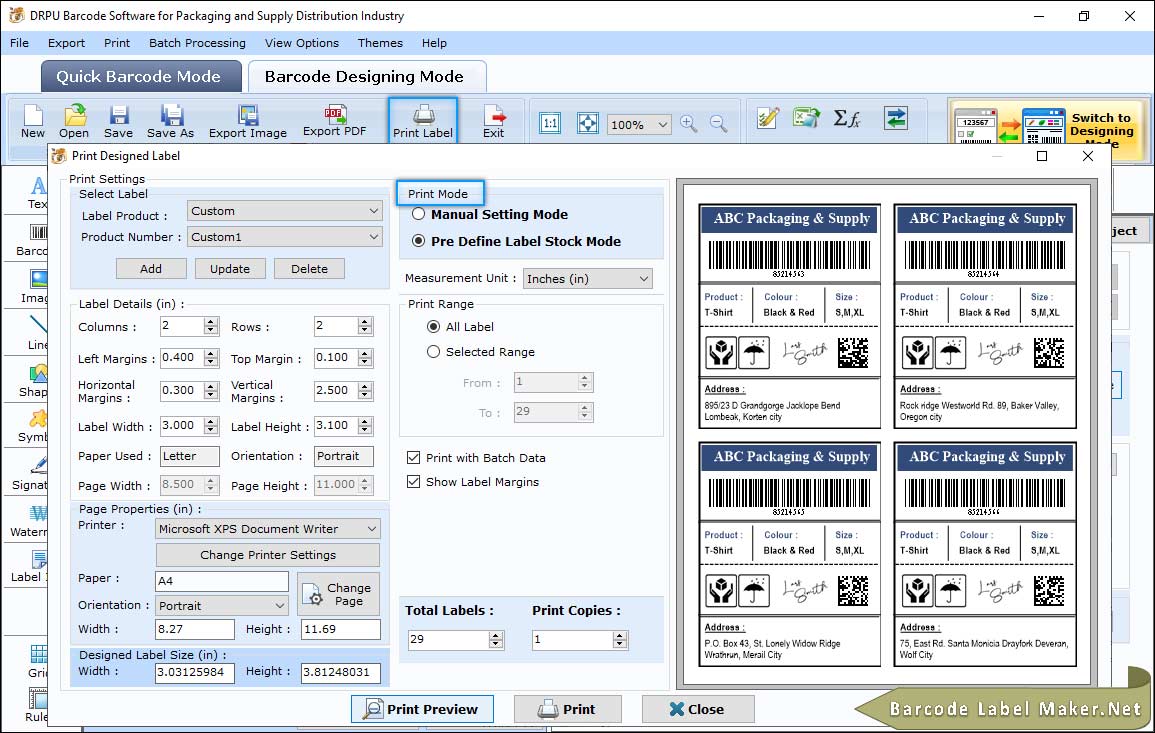Click the Print button in dialog

point(567,709)
